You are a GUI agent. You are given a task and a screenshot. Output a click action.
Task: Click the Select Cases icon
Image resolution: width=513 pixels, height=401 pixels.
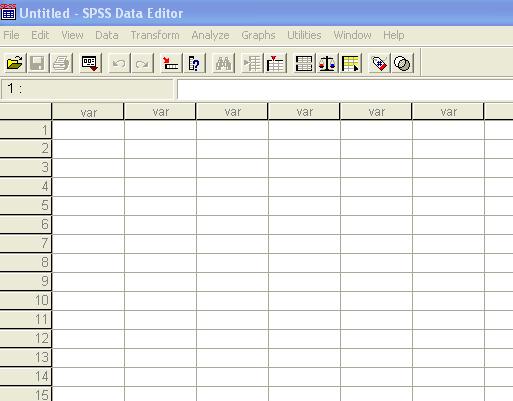[x=351, y=63]
